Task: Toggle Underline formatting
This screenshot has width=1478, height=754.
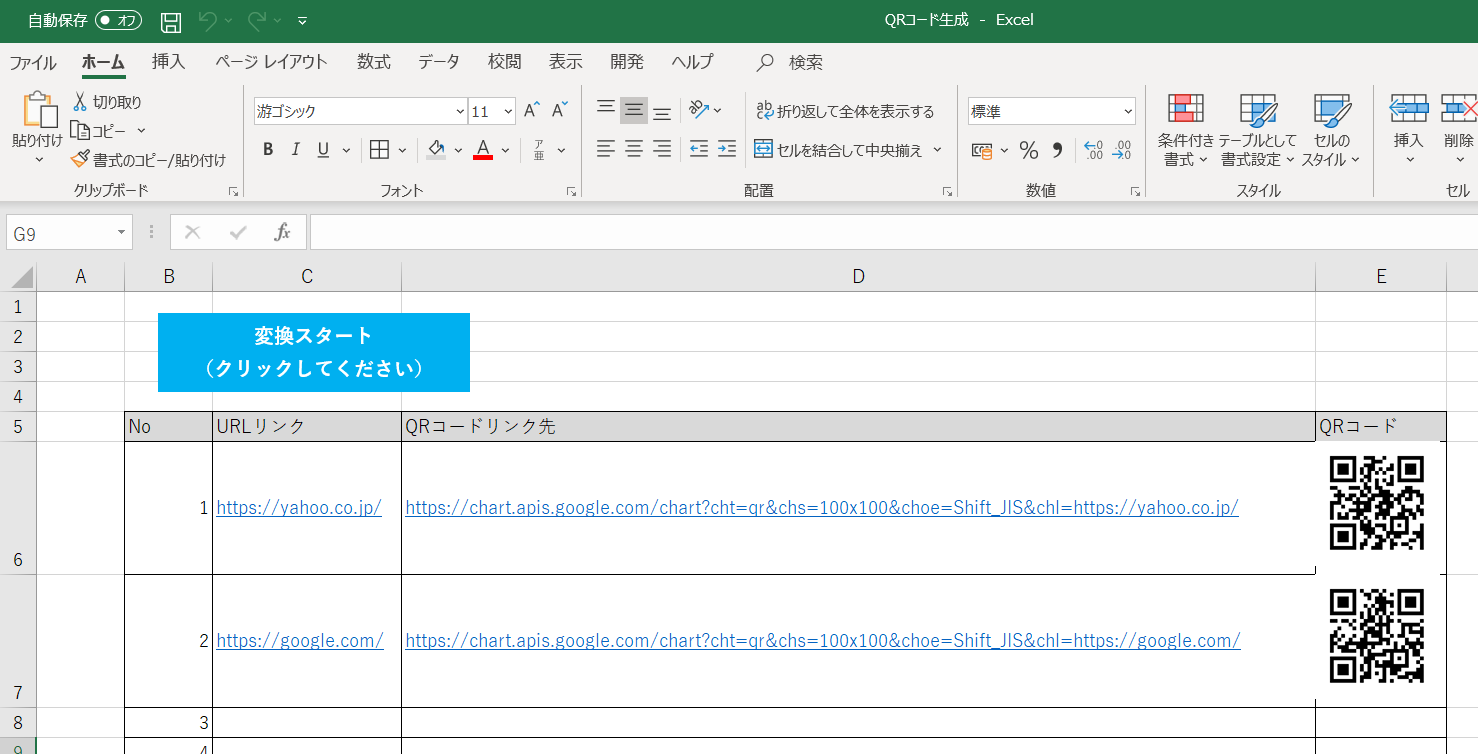Action: coord(323,150)
